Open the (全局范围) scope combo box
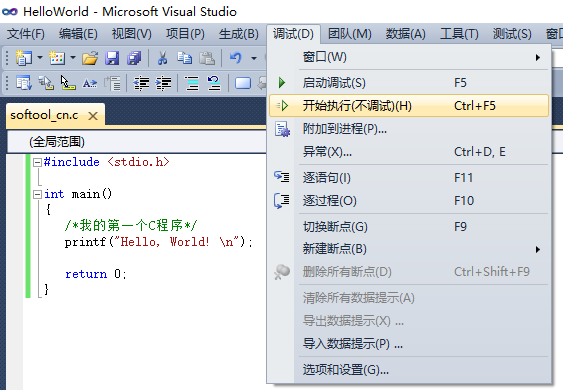Screen dimensions: 563x390 pos(137,142)
